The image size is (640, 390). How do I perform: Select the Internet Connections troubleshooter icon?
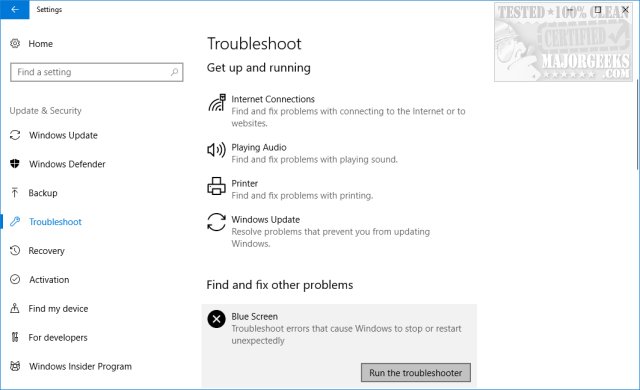click(x=217, y=103)
